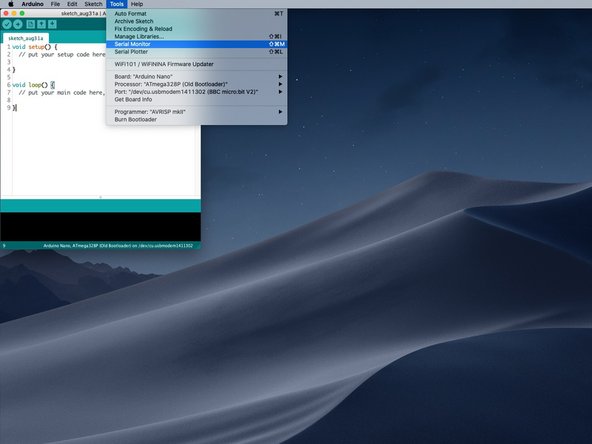Screen dimensions: 592x444
Task: Minimize the Arduino window with yellow button
Action: click(x=14, y=13)
